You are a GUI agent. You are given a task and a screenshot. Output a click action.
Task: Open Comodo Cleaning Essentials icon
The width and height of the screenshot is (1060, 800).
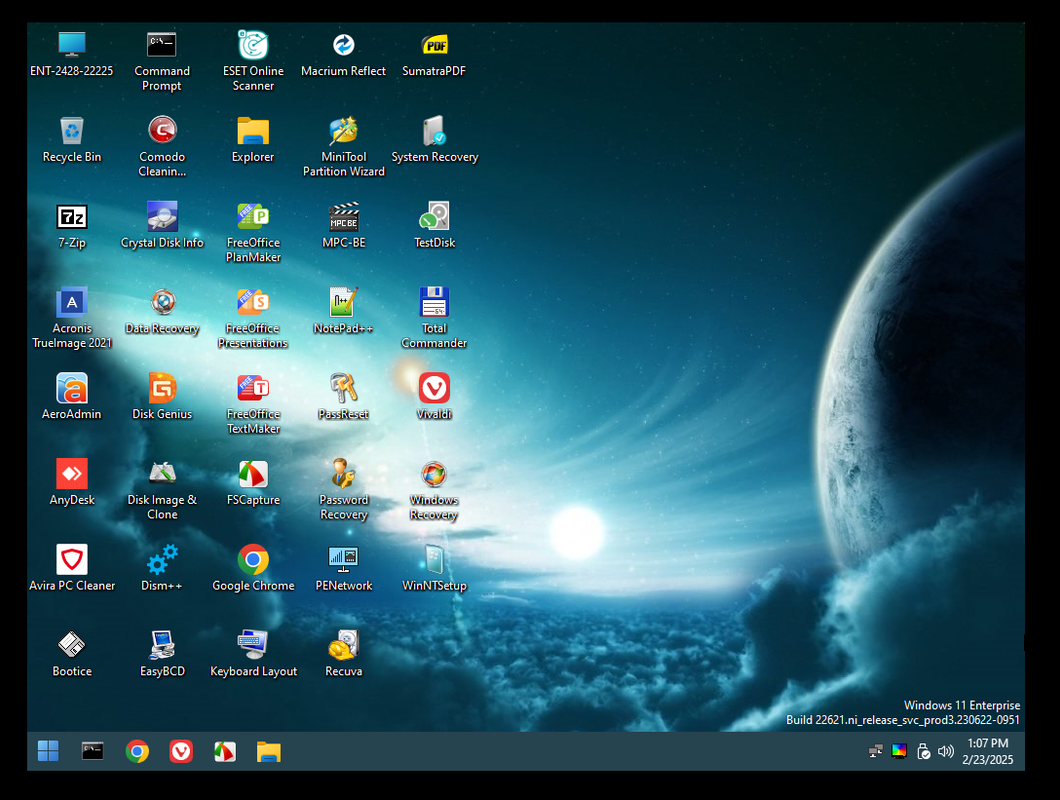pyautogui.click(x=162, y=131)
